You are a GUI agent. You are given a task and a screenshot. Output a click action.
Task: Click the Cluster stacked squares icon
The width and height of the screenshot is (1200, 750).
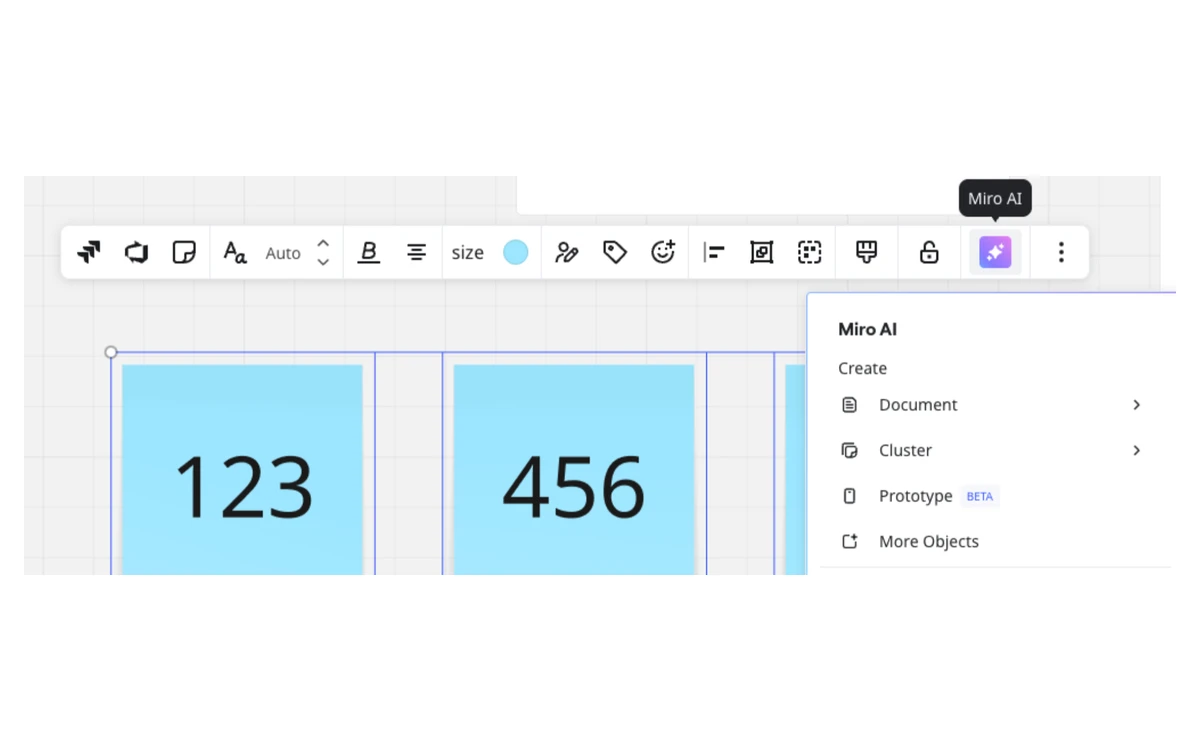point(850,450)
